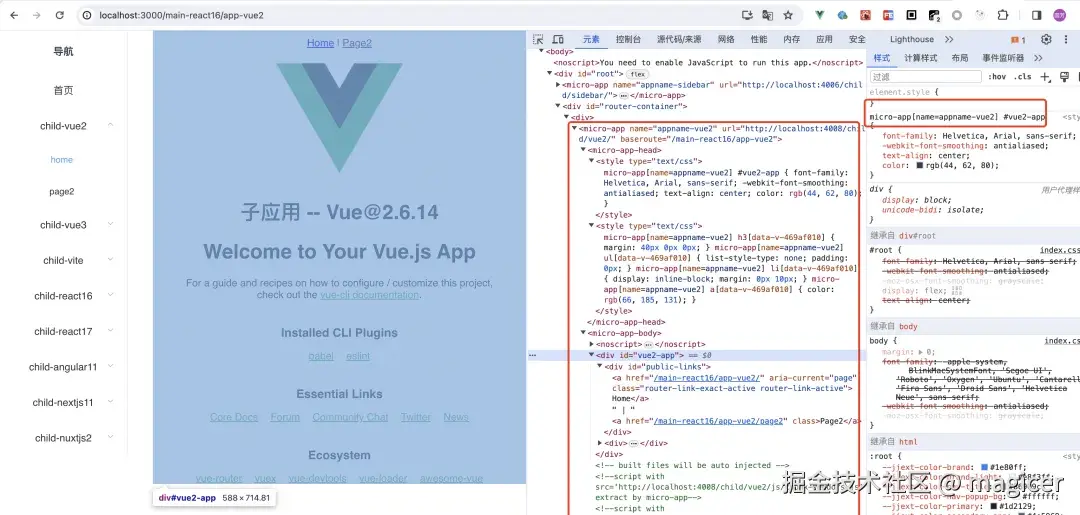Click the black square target extension icon
Image resolution: width=1080 pixels, height=515 pixels.
[911, 15]
